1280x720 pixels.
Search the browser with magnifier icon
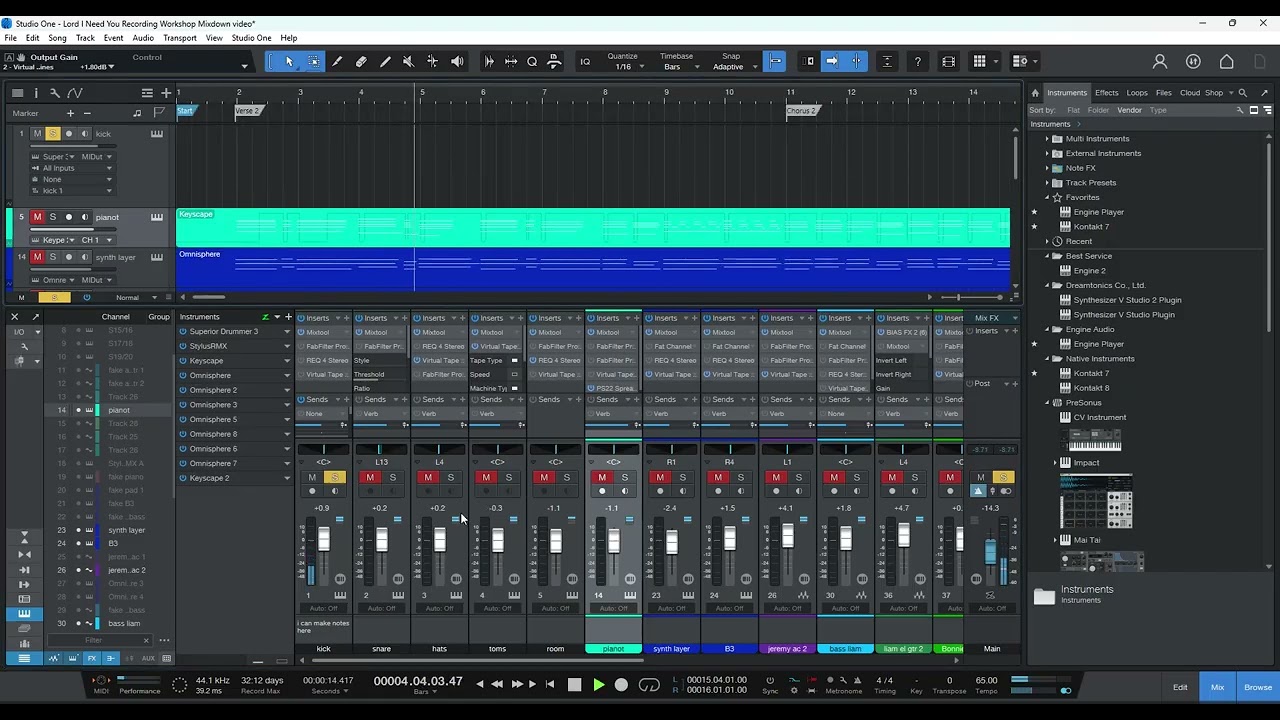pyautogui.click(x=1243, y=93)
